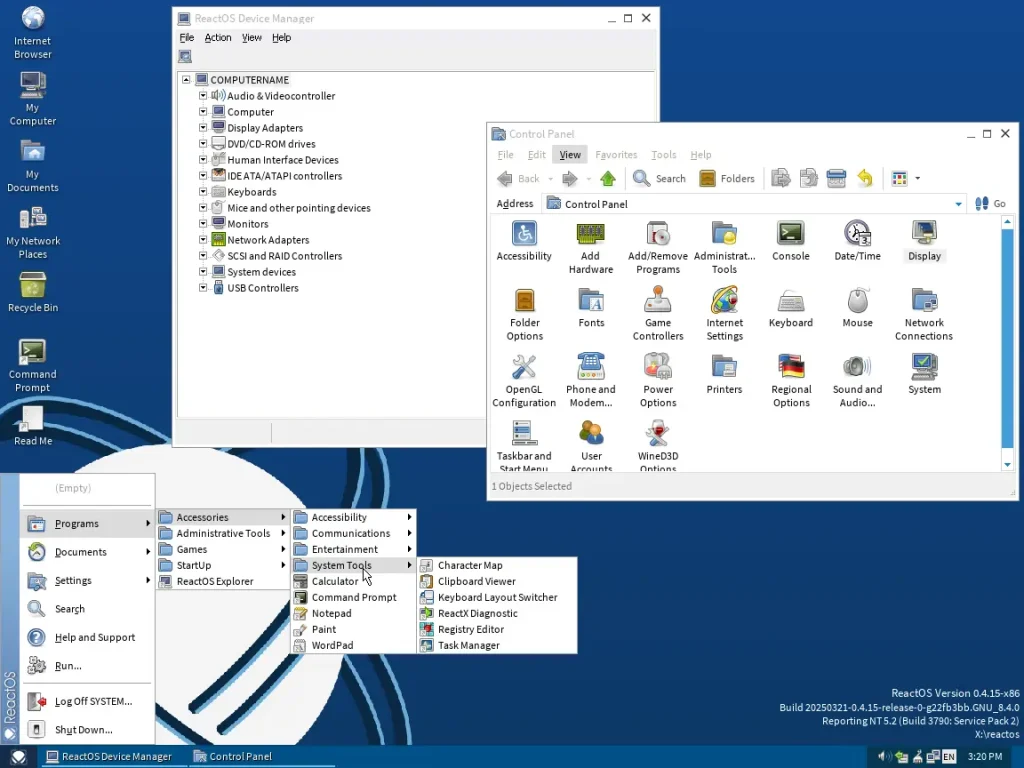Click the Control Panel scrollbar down arrow

(x=1007, y=464)
